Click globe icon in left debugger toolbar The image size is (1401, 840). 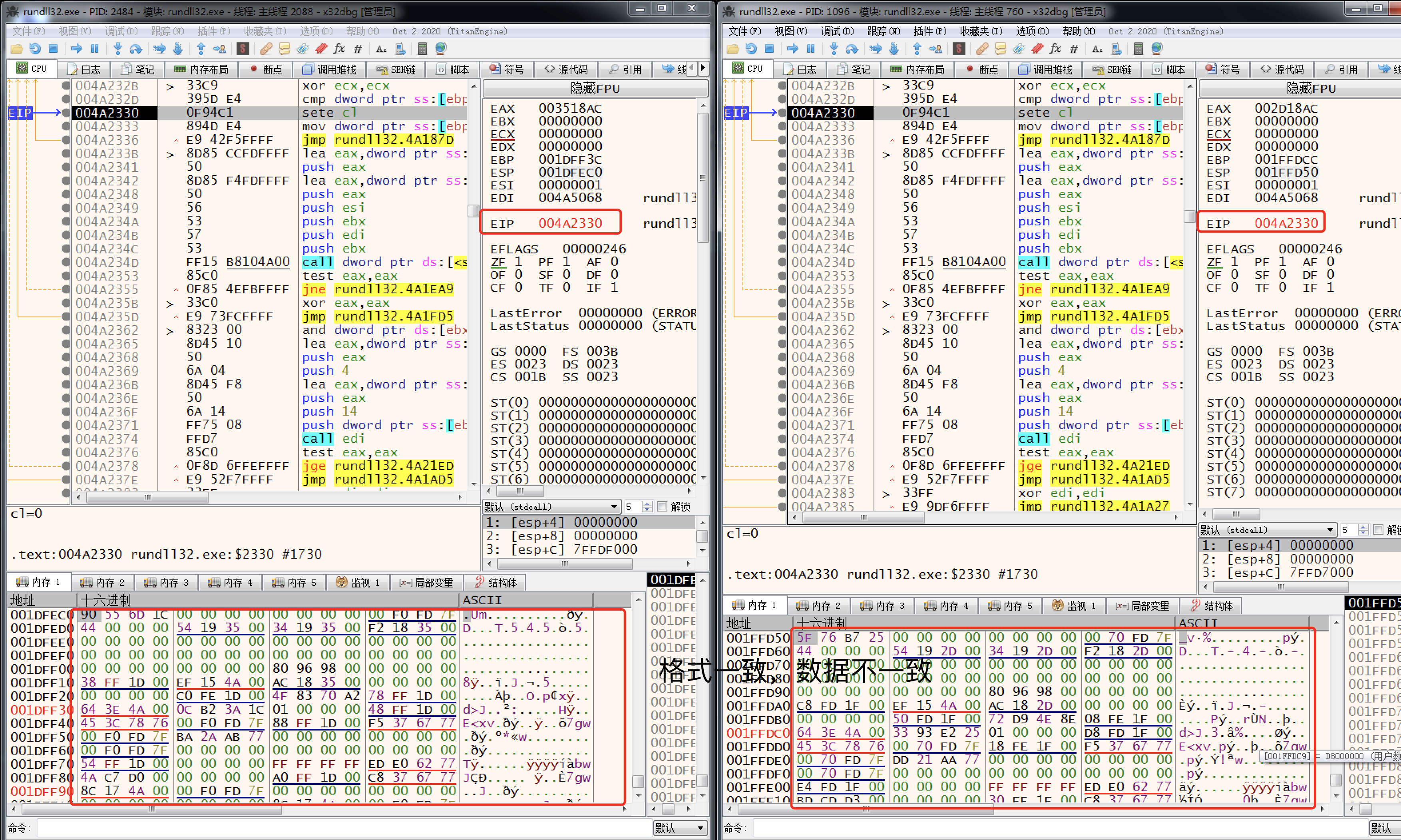click(x=441, y=49)
